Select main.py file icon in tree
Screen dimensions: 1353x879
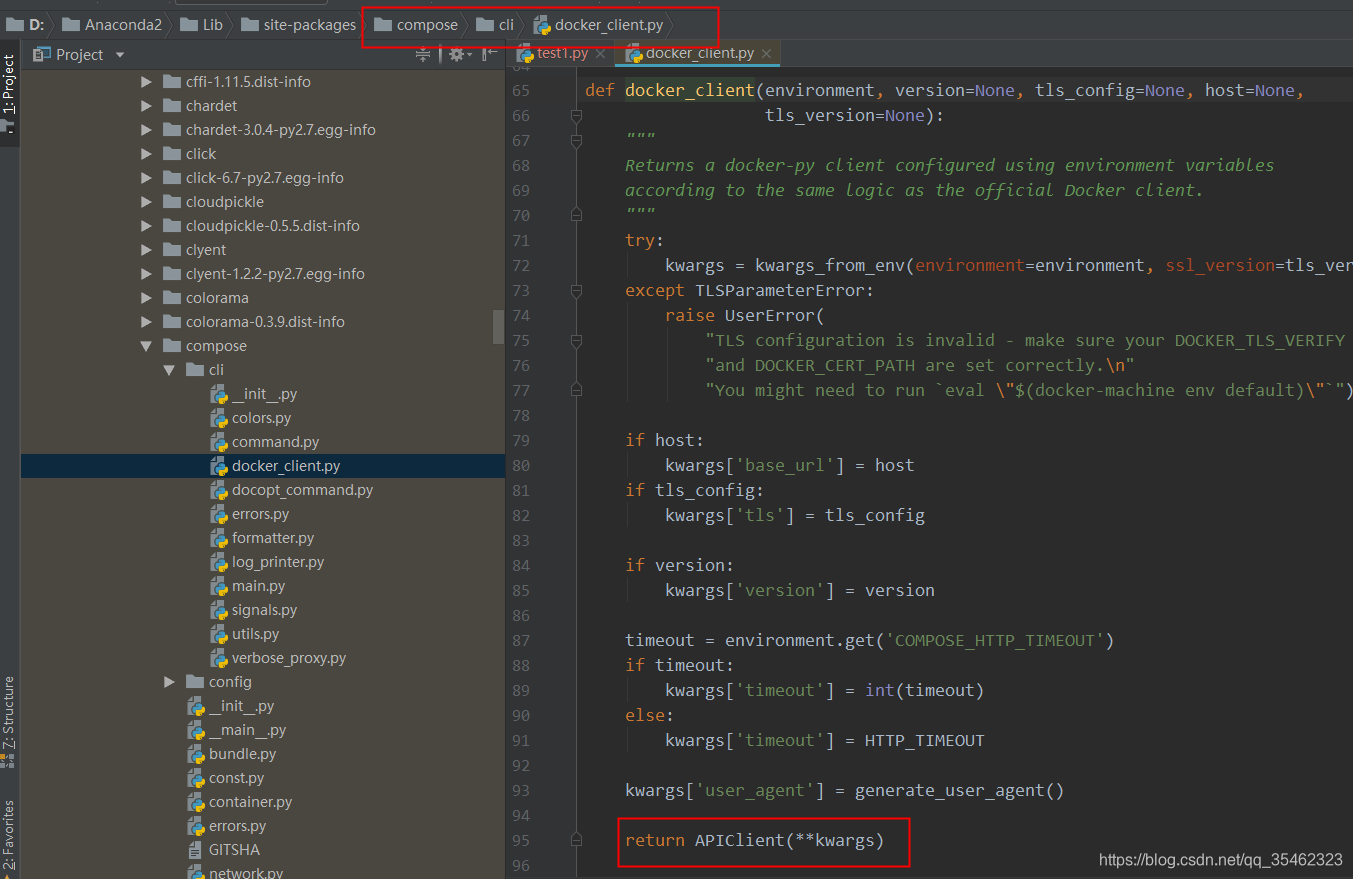[219, 586]
